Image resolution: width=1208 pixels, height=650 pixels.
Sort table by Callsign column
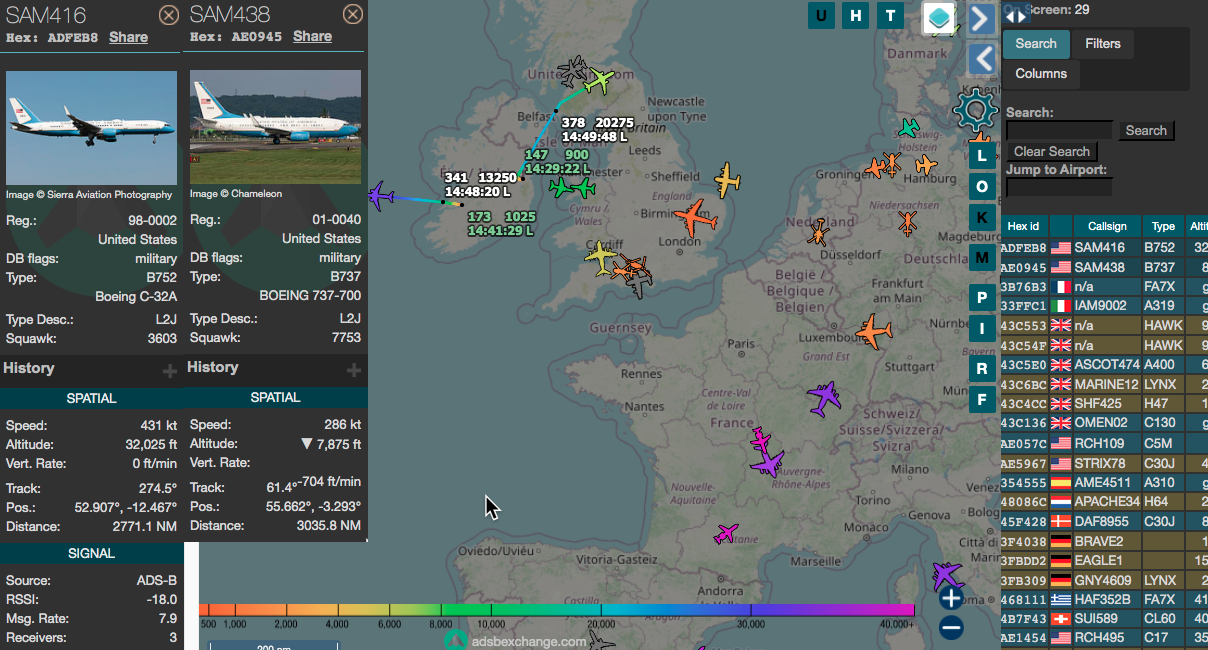point(1107,227)
